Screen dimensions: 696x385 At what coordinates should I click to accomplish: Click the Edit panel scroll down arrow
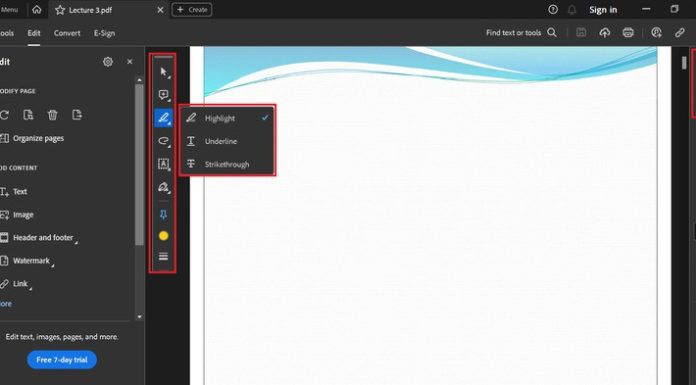[x=139, y=317]
